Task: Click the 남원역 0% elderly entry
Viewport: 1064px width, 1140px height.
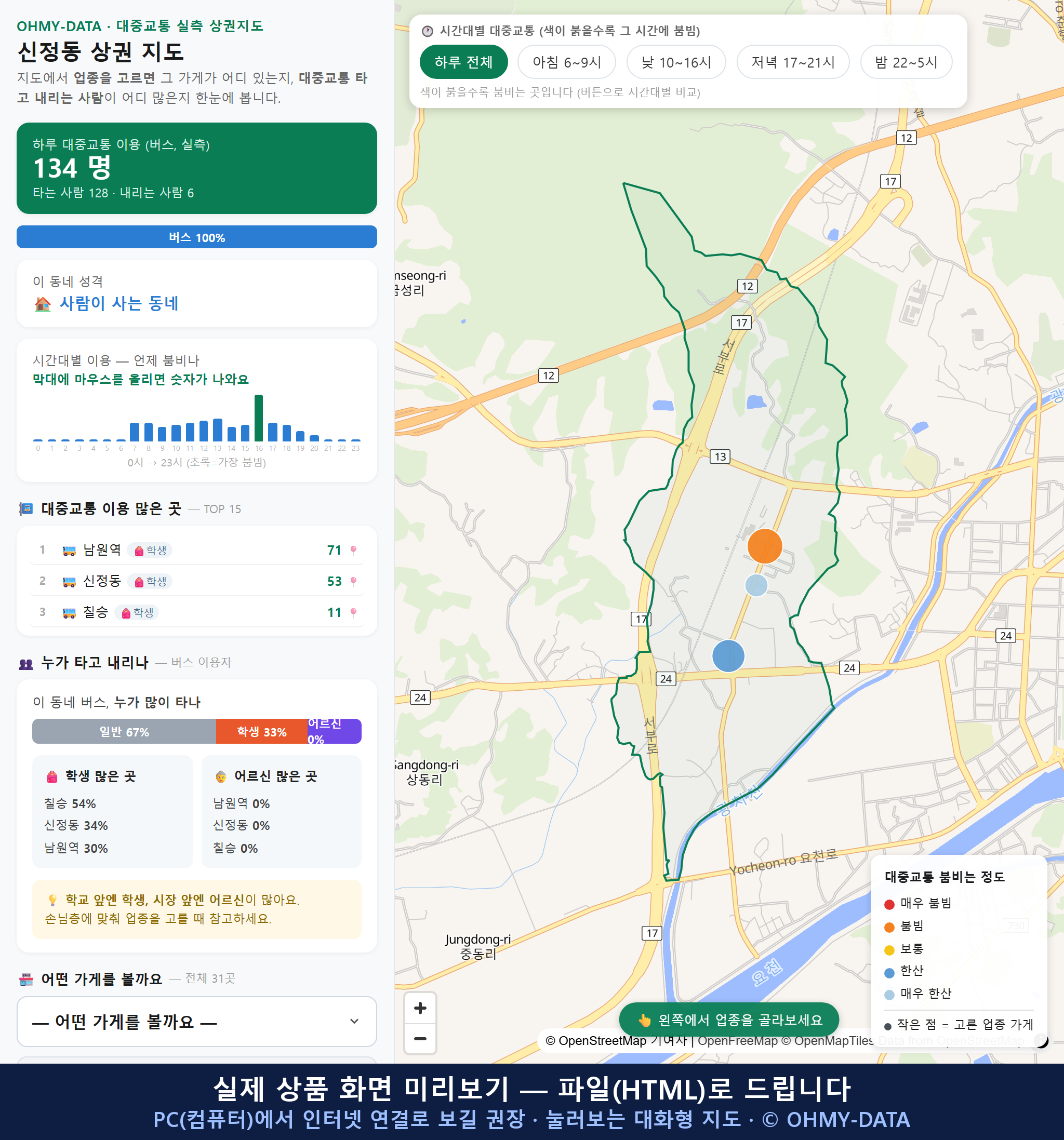Action: [242, 803]
